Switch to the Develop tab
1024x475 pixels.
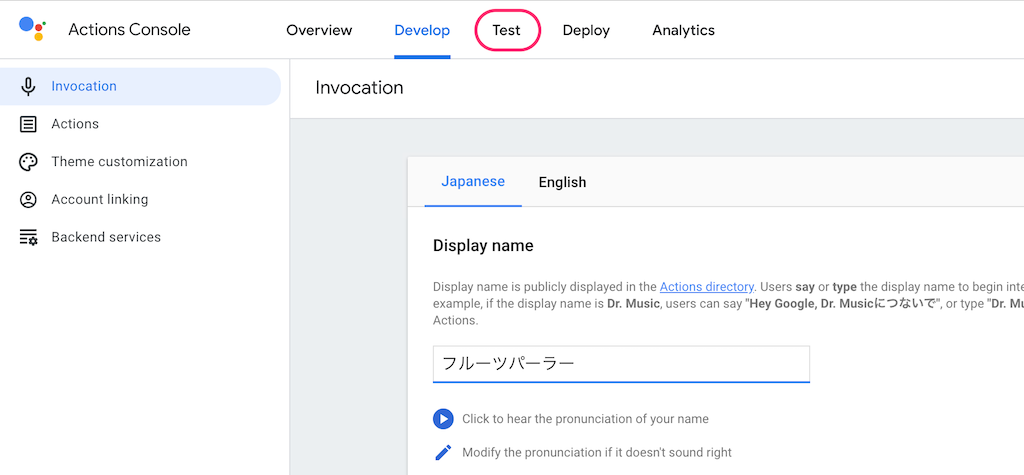[x=422, y=30]
